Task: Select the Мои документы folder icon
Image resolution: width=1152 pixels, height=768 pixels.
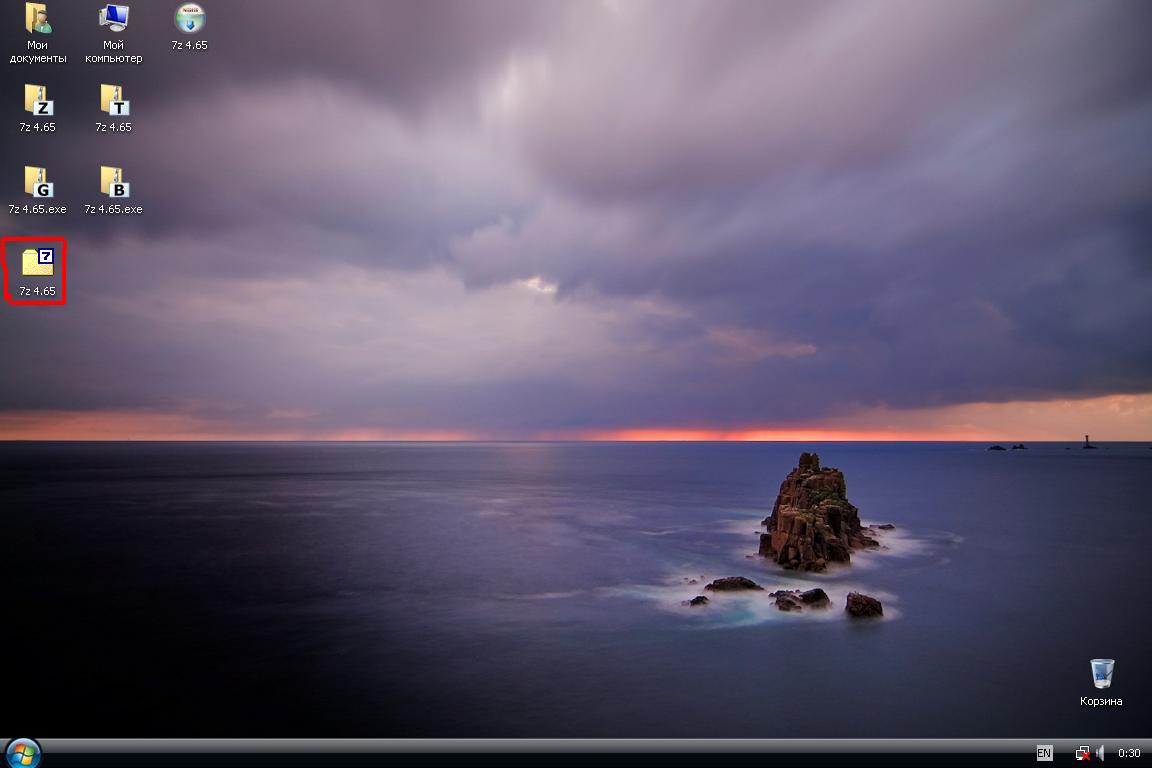Action: point(38,18)
